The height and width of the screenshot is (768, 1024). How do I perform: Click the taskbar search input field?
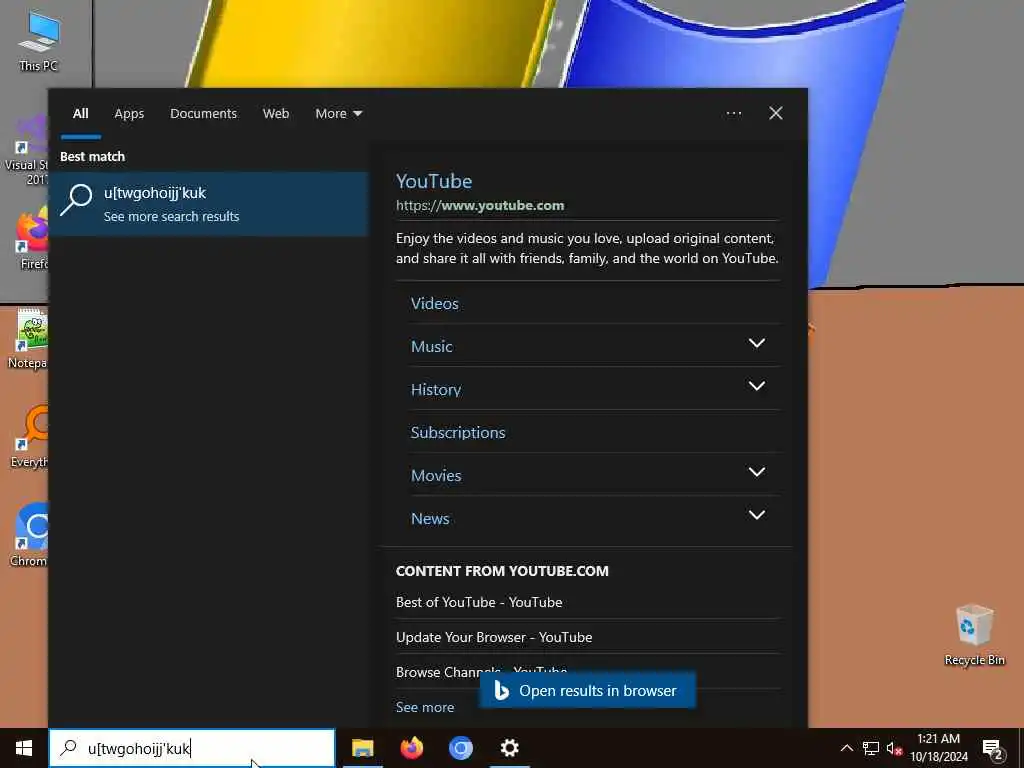(x=192, y=748)
